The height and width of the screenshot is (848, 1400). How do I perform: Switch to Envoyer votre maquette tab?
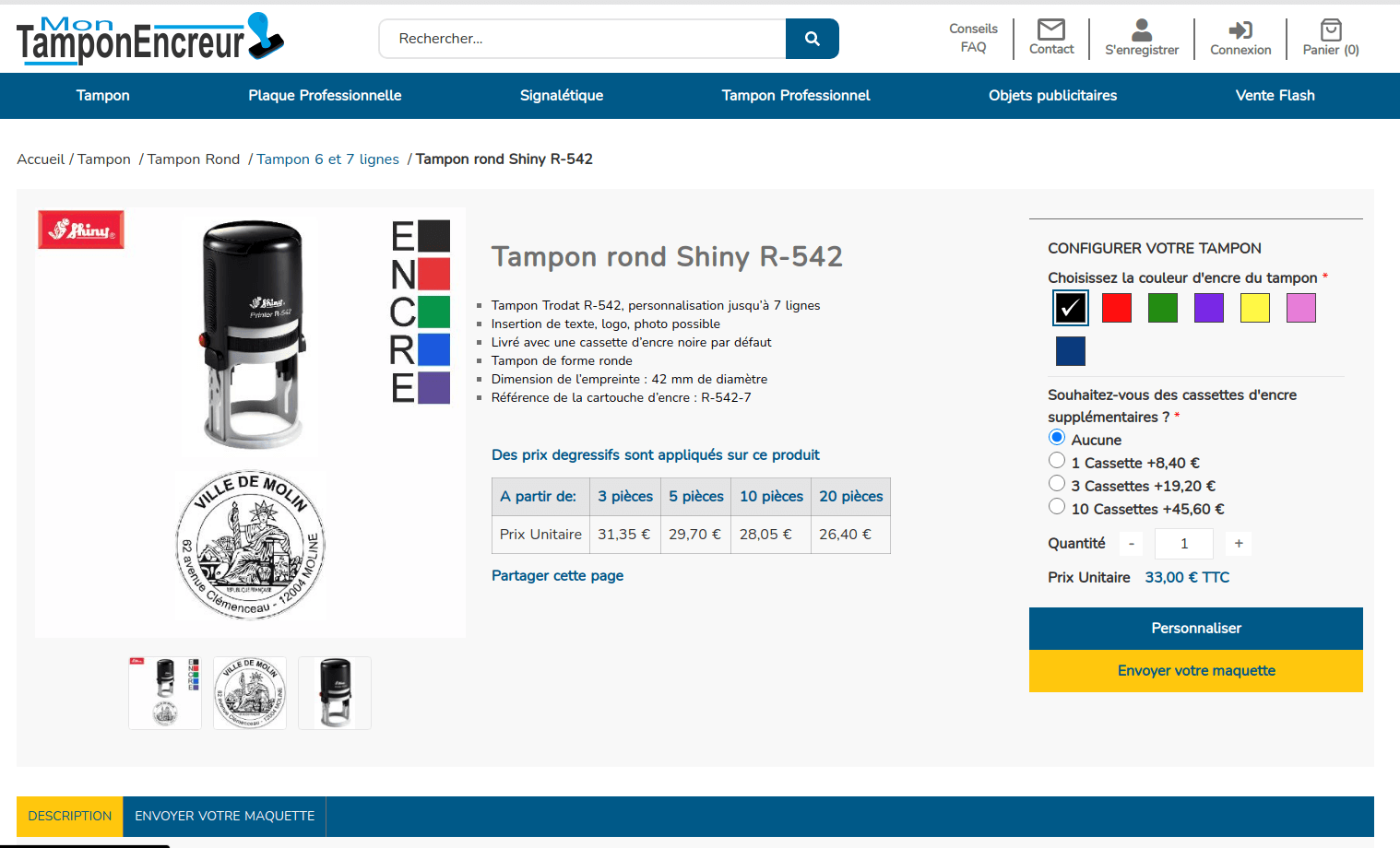[x=225, y=816]
